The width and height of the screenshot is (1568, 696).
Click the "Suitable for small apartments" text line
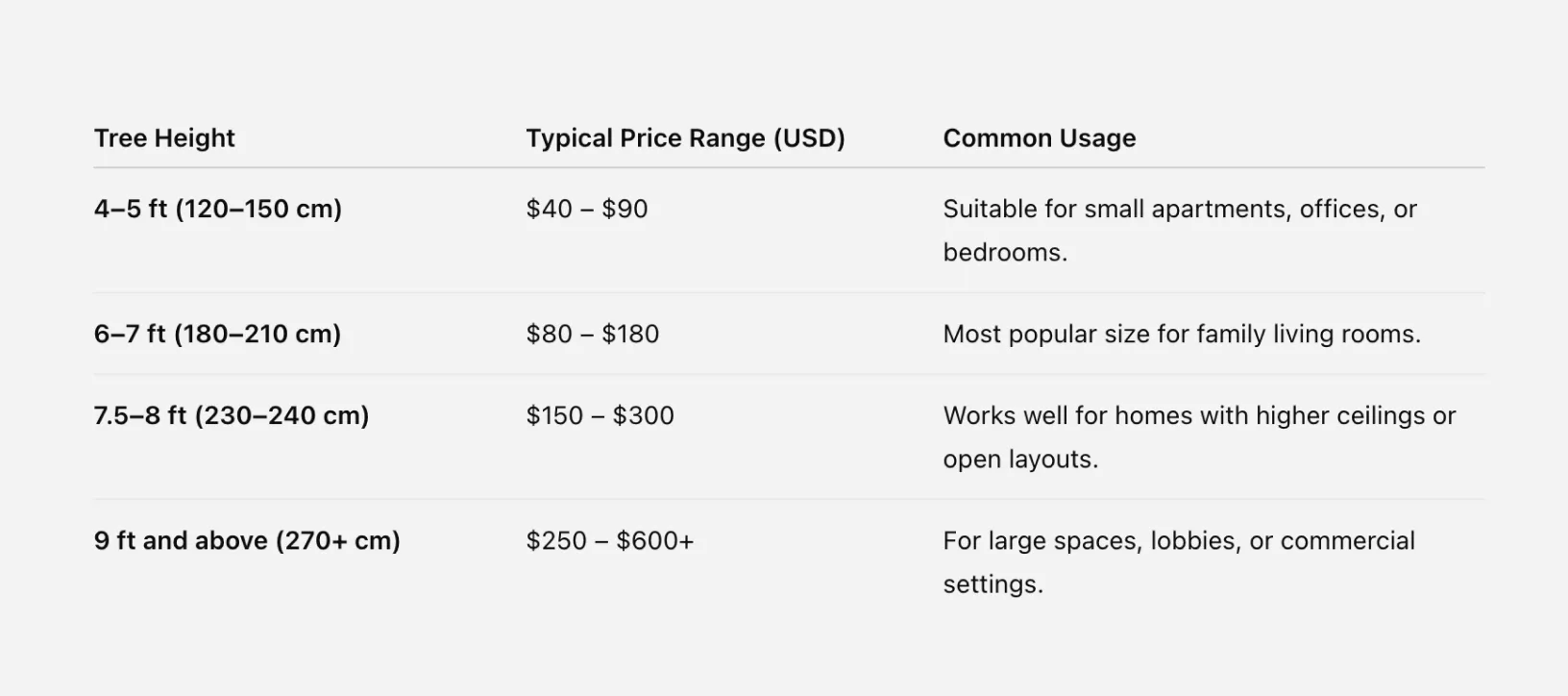click(x=1179, y=210)
